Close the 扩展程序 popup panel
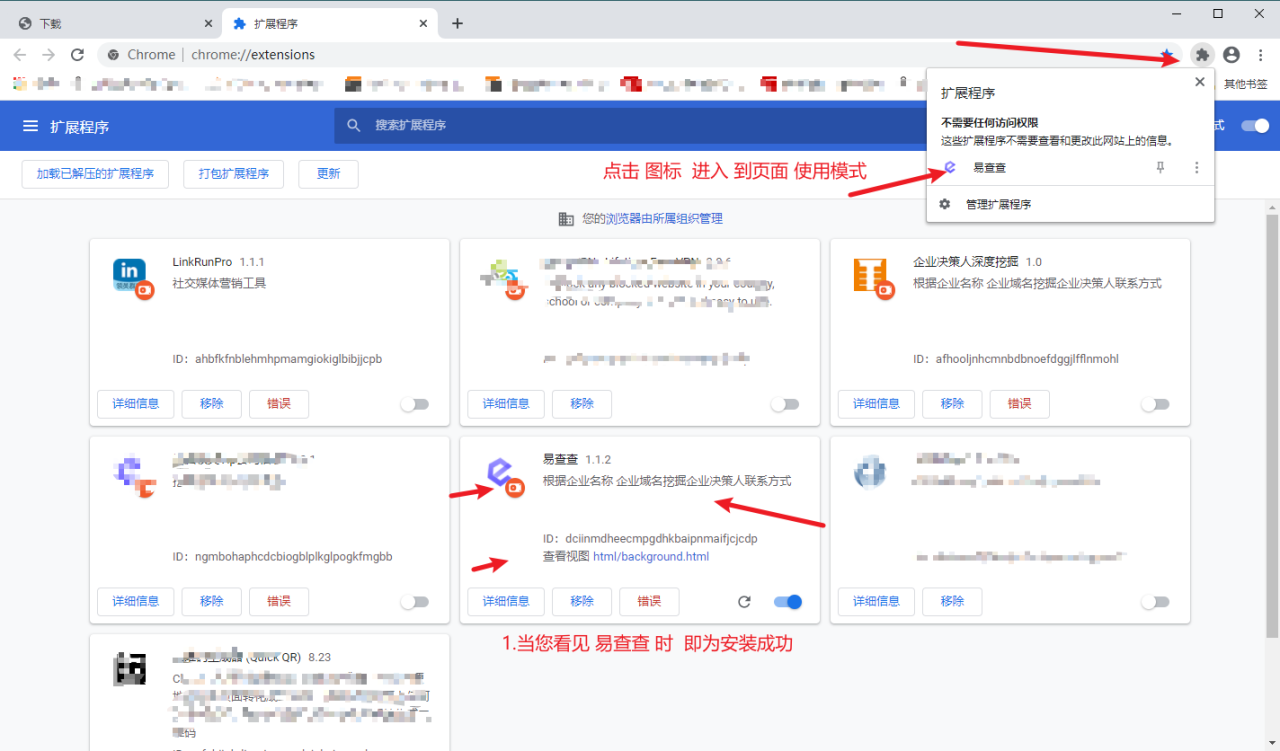 (x=1199, y=82)
